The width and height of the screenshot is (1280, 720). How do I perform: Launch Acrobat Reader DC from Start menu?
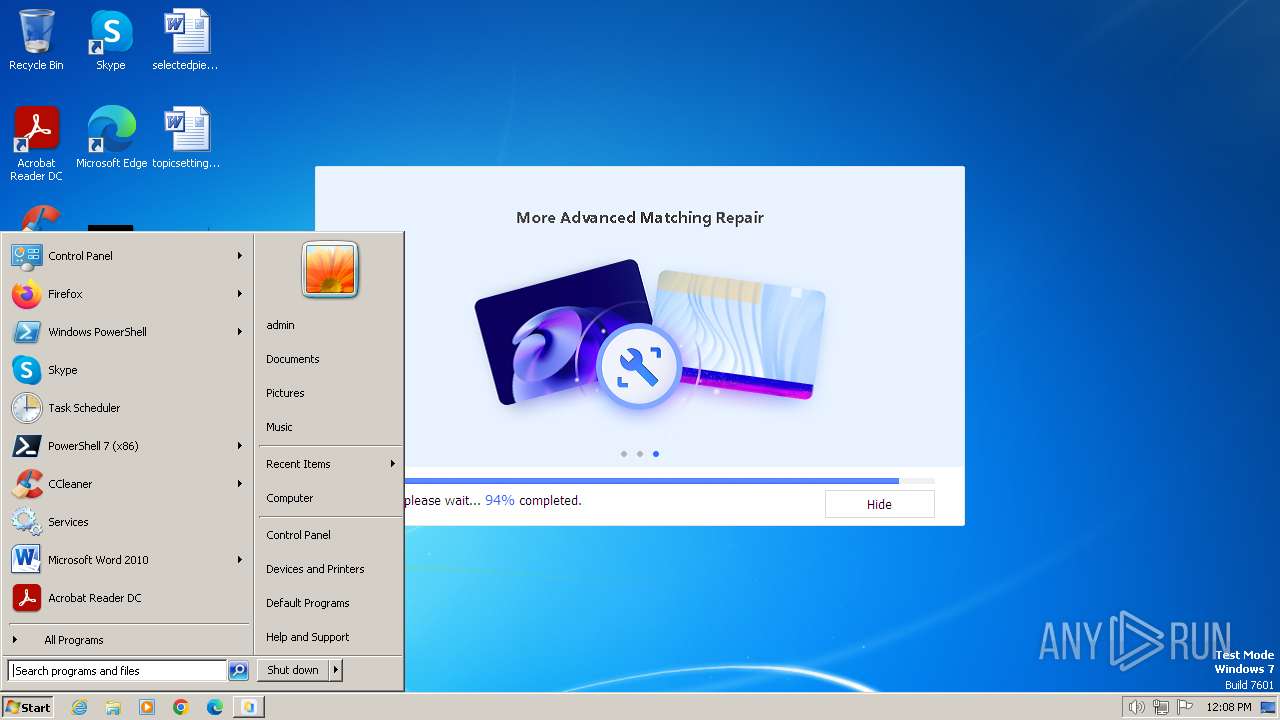click(x=128, y=598)
